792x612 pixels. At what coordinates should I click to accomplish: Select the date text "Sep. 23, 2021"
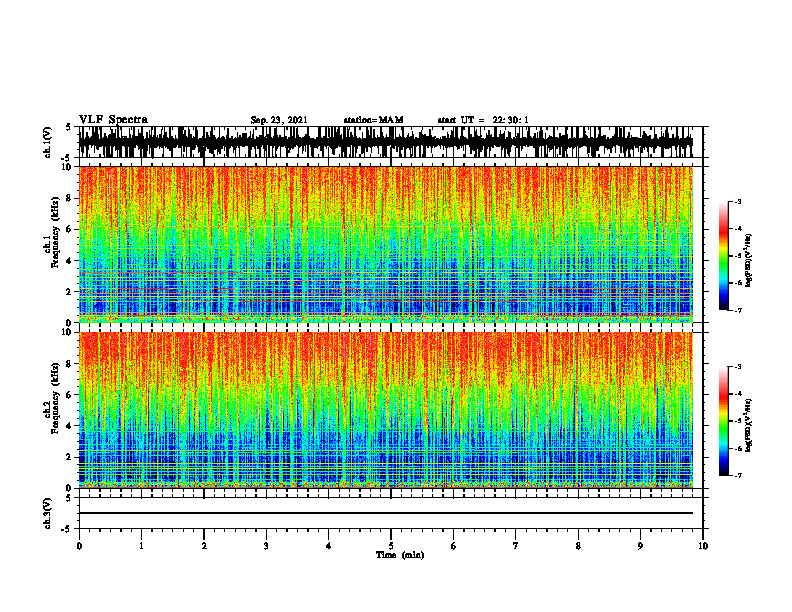pyautogui.click(x=279, y=120)
